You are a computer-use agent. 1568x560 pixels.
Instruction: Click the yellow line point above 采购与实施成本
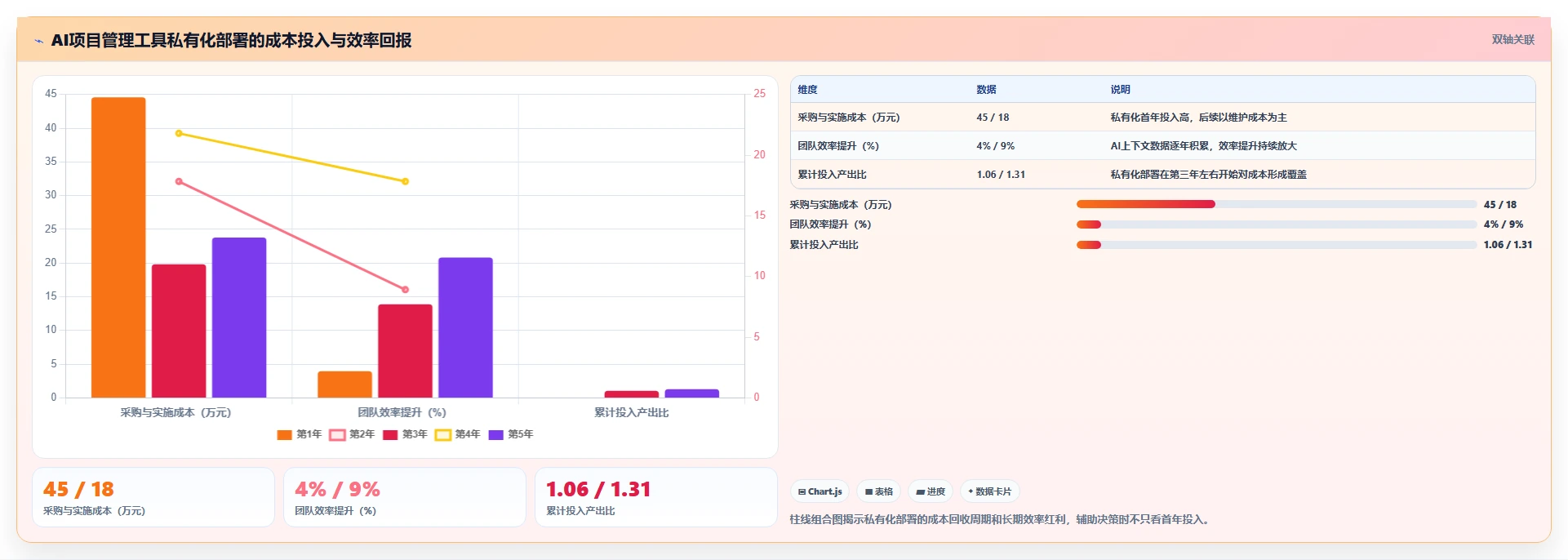(179, 133)
